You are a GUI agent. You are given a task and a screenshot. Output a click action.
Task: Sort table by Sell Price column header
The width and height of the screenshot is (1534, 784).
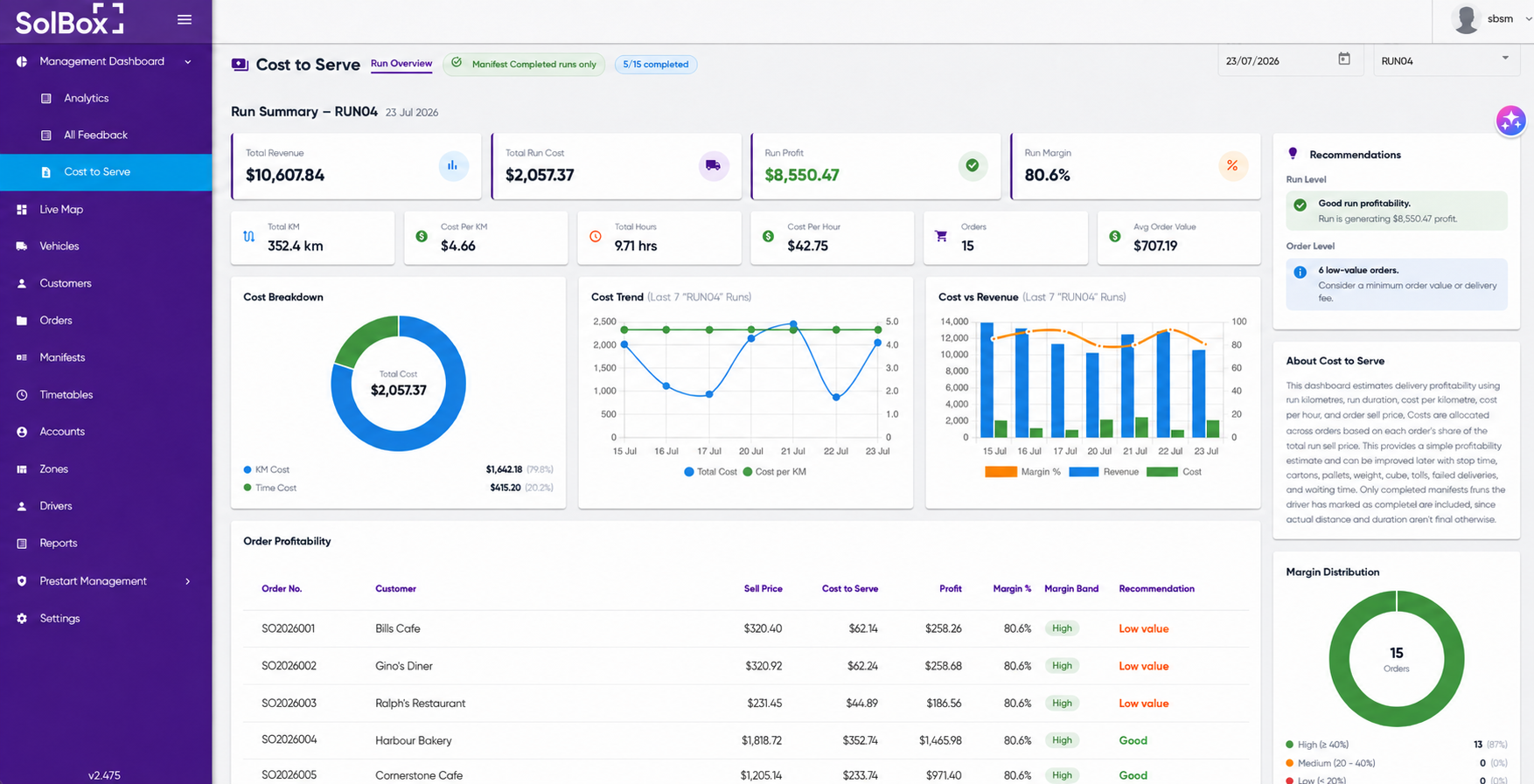click(x=763, y=589)
